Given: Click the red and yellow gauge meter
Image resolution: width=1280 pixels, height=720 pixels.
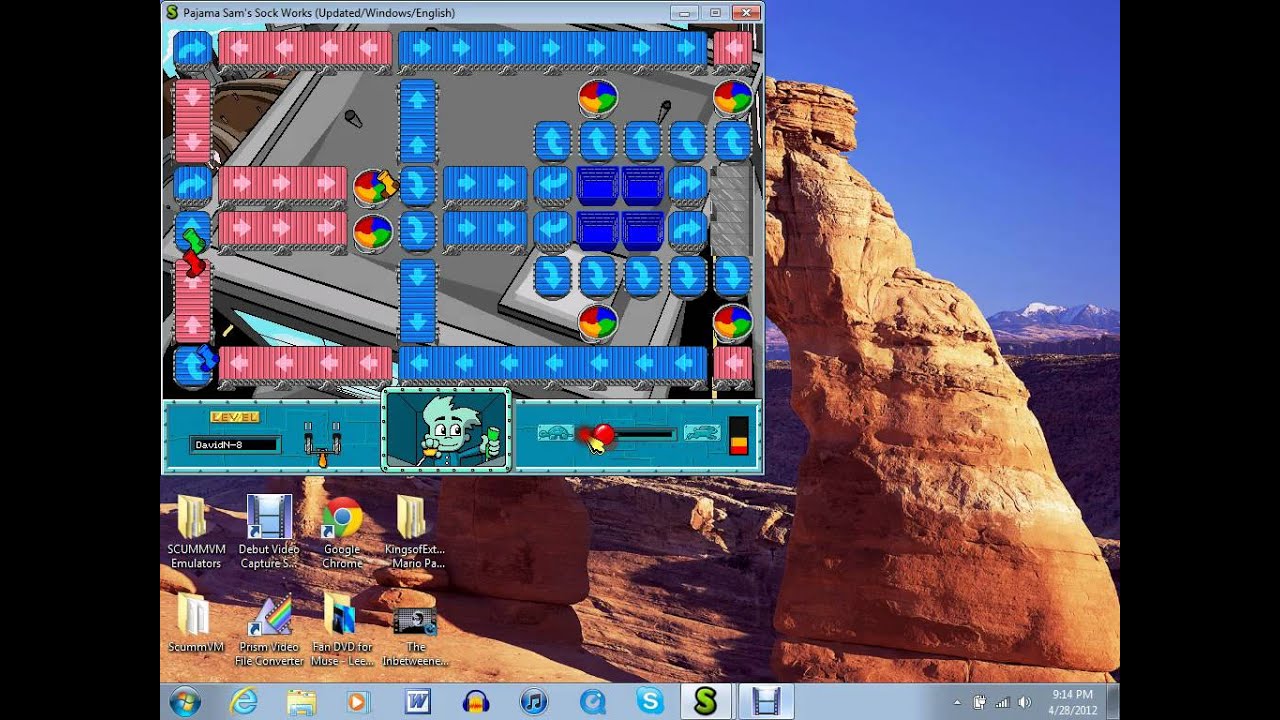Looking at the screenshot, I should pos(739,436).
